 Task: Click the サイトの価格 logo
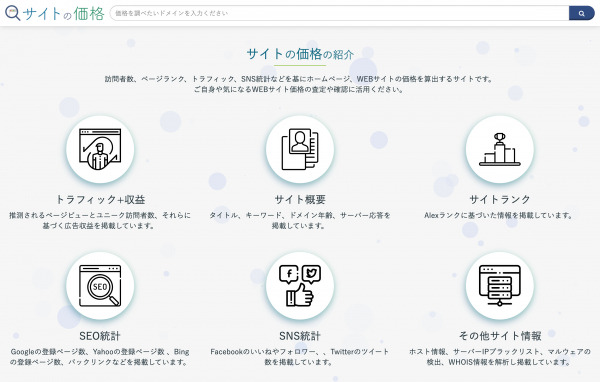click(x=55, y=13)
